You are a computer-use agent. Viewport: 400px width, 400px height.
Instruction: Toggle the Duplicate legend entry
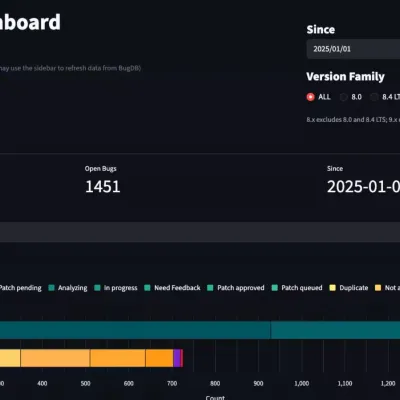(x=349, y=288)
